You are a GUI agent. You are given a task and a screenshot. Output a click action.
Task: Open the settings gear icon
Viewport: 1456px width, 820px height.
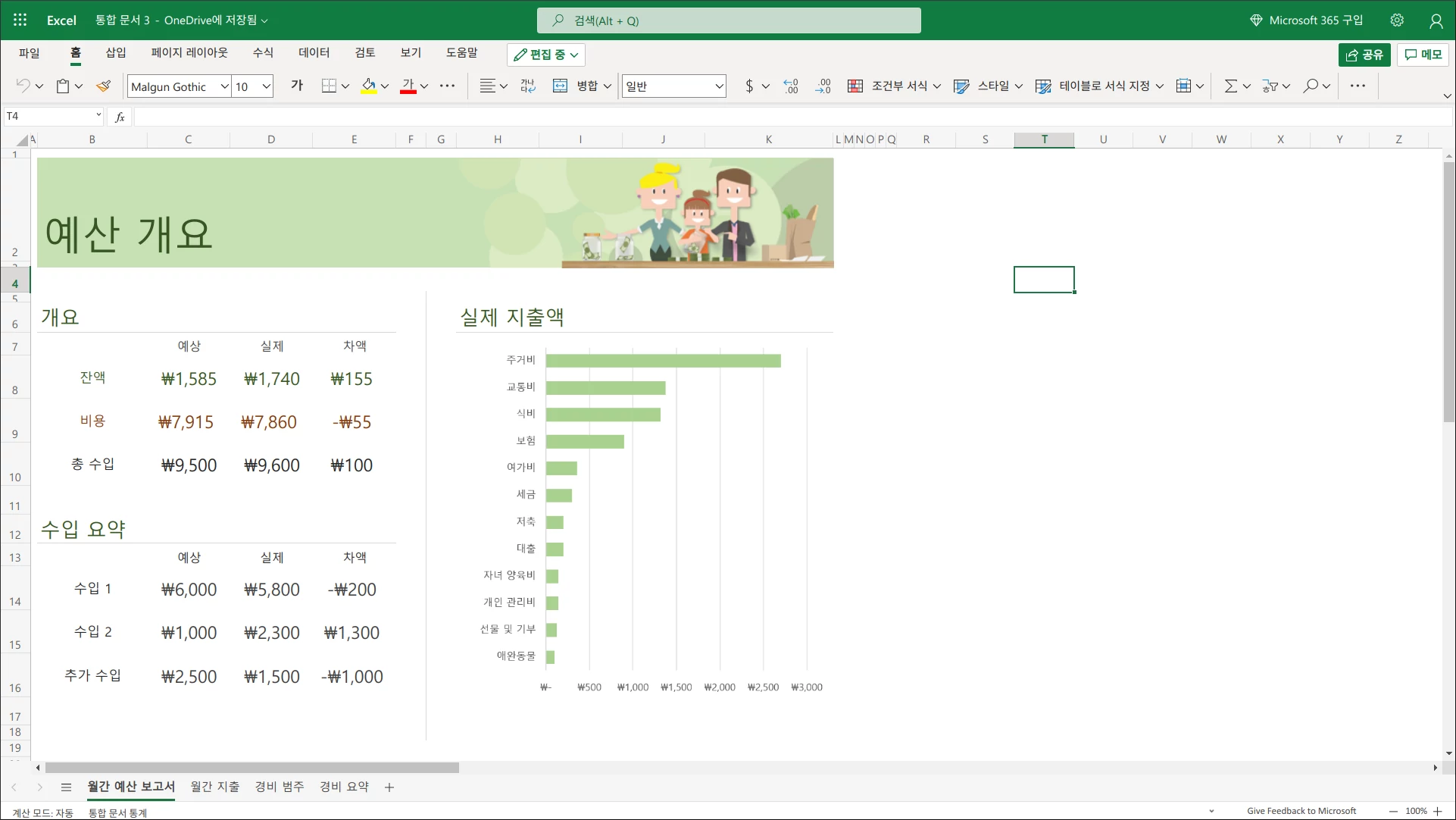1397,20
